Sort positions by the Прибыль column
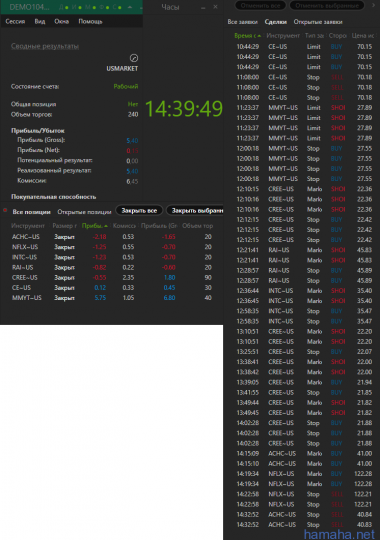 pyautogui.click(x=94, y=226)
